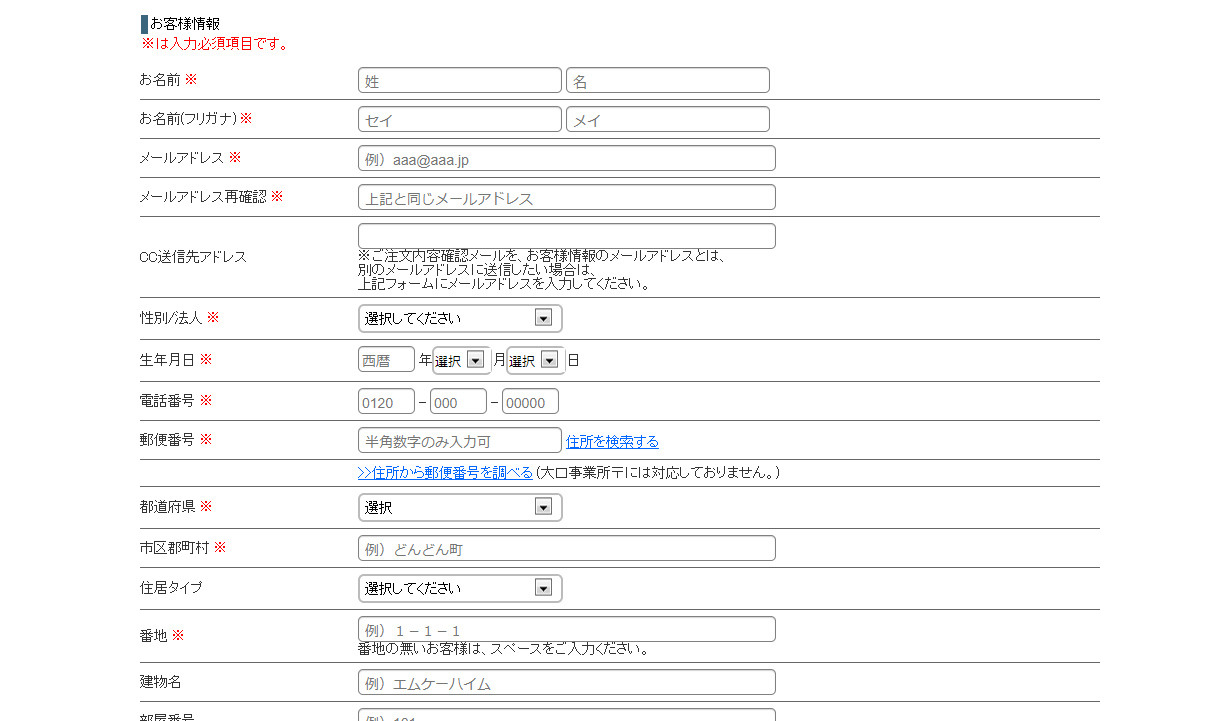Open the birth month dropdown
Viewport: 1222px width, 721px height.
[461, 361]
